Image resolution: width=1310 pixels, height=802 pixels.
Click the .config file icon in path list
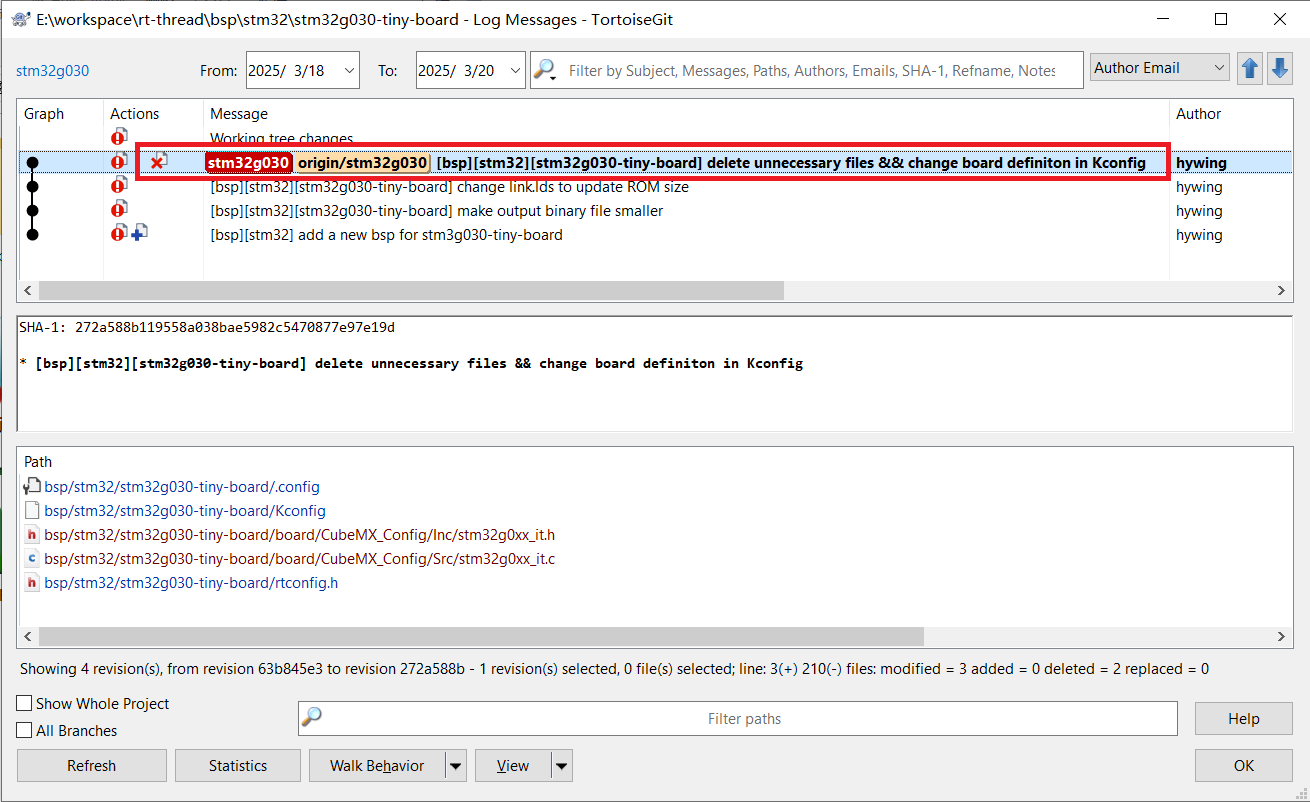click(x=32, y=487)
